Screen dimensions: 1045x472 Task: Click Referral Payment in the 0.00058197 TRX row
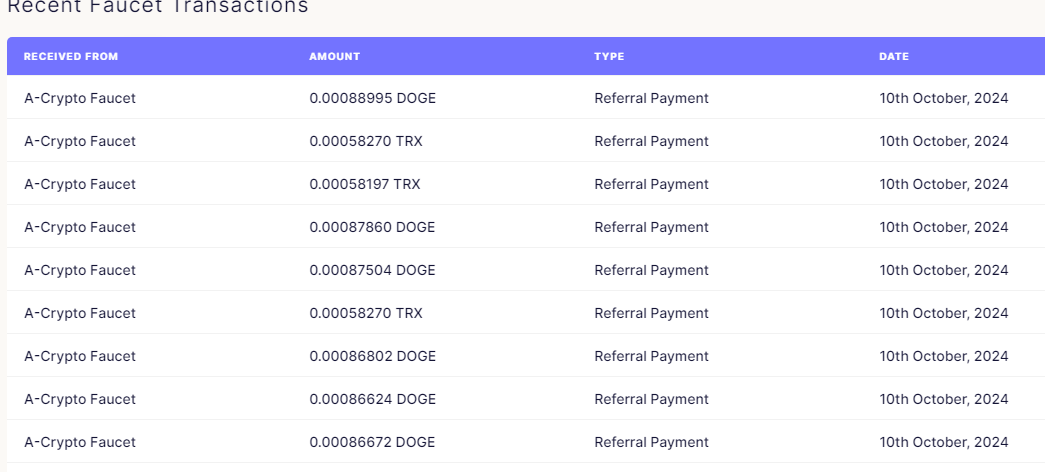(651, 184)
